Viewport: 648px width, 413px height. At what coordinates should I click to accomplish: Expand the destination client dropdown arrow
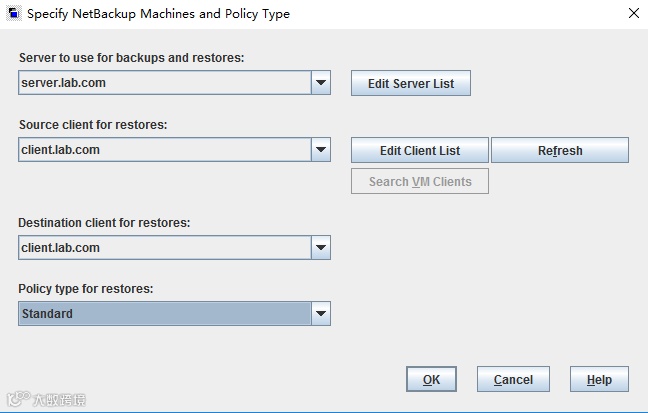tap(320, 247)
